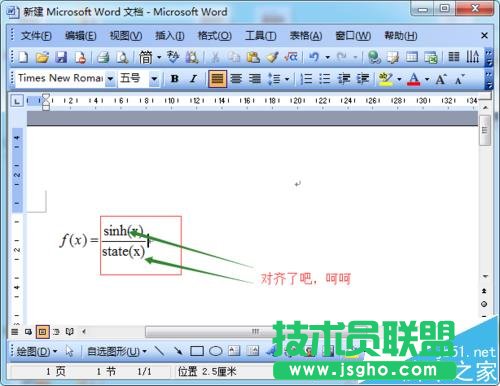This screenshot has height=386, width=500.
Task: Open highlight color dropdown arrow
Action: pyautogui.click(x=399, y=79)
